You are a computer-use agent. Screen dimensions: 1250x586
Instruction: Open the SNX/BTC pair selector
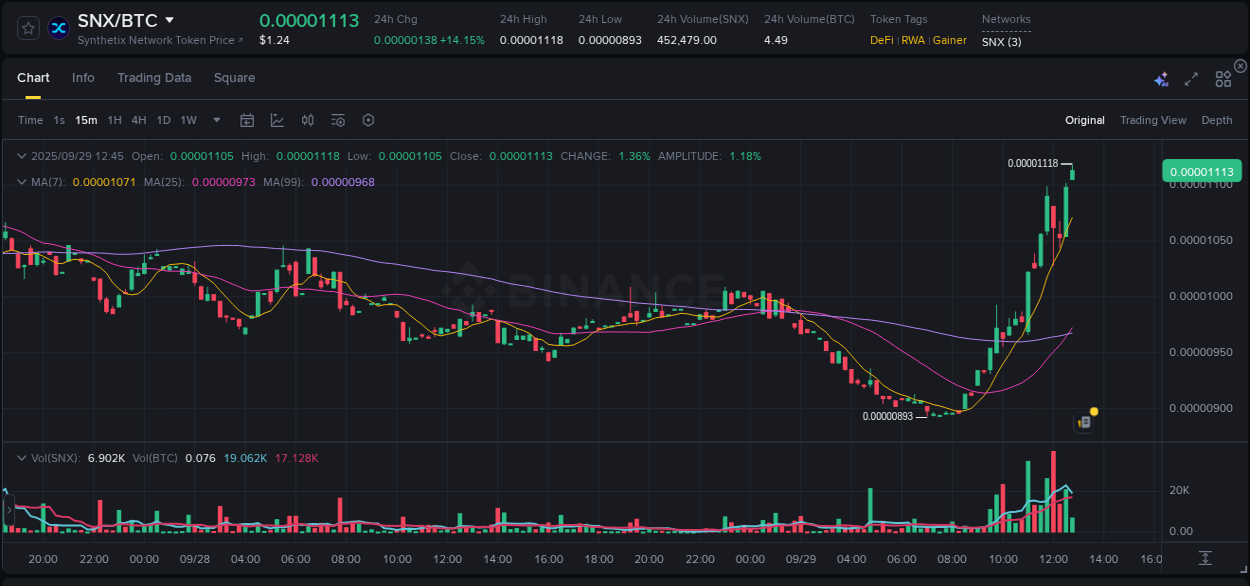113,19
